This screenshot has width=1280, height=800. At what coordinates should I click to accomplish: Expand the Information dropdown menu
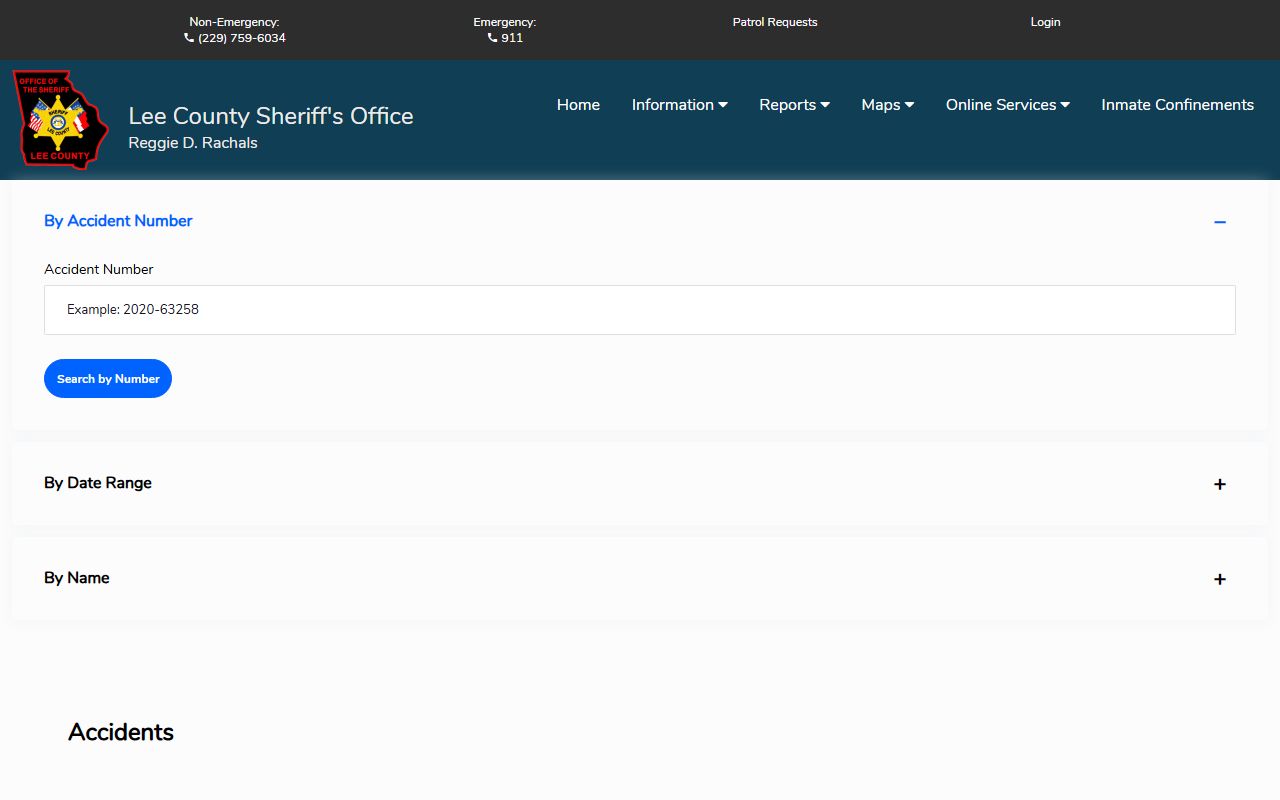[x=680, y=105]
